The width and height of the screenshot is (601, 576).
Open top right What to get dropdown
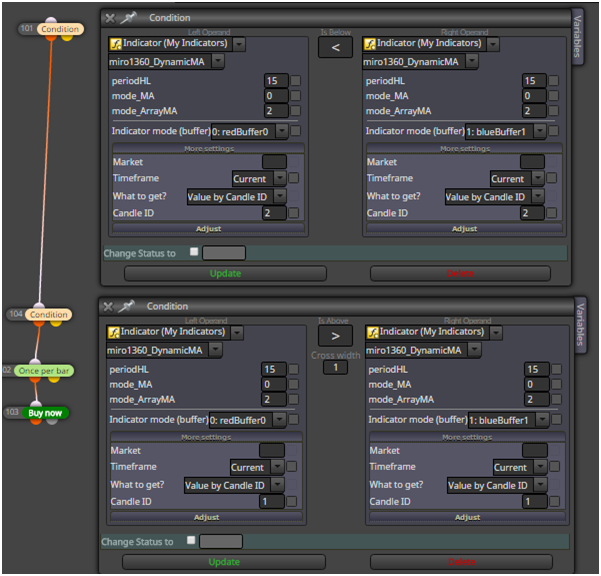tap(538, 197)
